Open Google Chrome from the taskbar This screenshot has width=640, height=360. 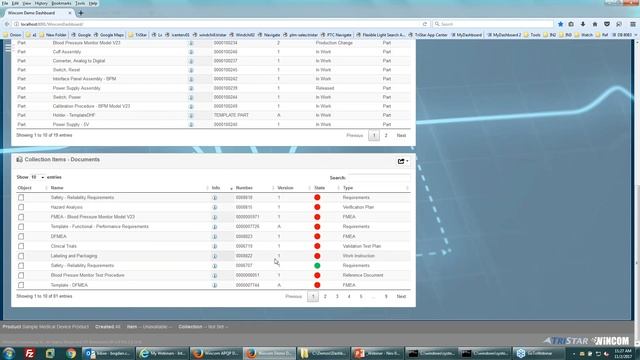[x=71, y=353]
